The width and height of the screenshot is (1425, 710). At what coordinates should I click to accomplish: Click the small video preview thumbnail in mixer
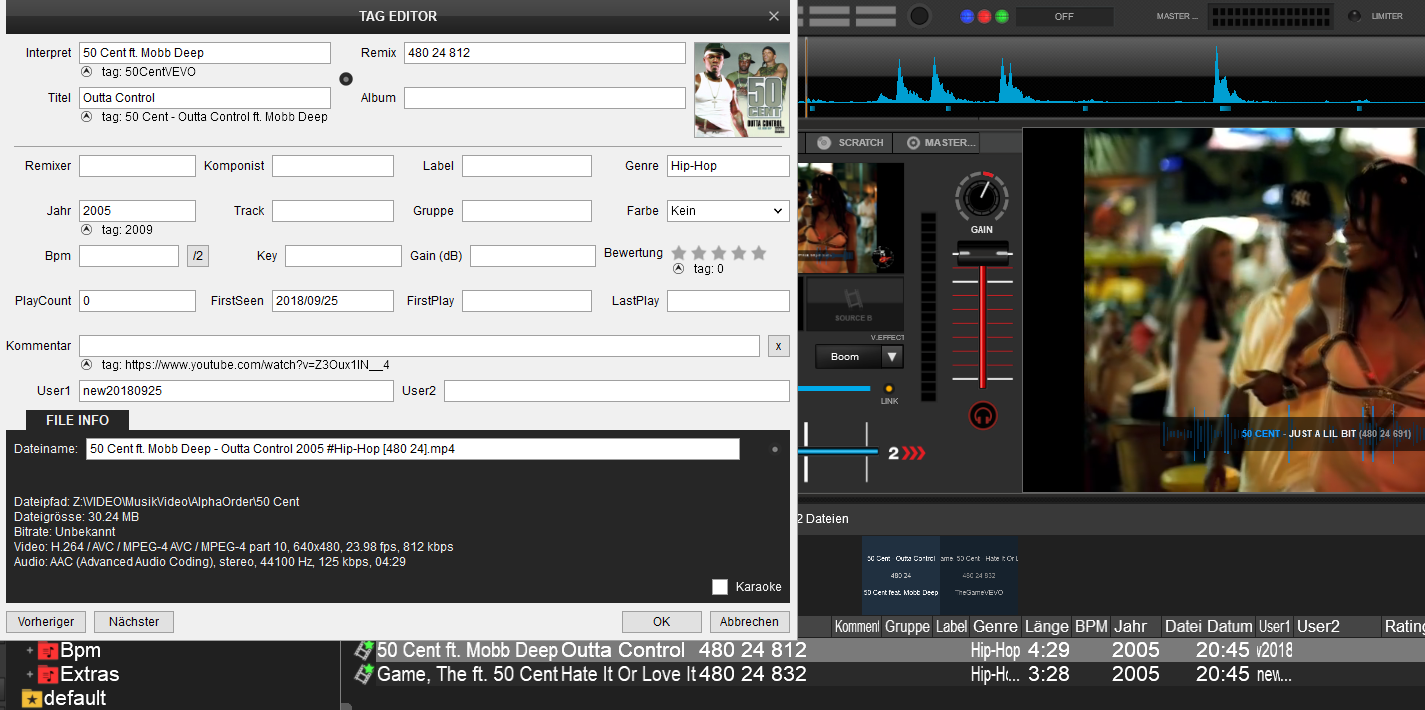(849, 218)
